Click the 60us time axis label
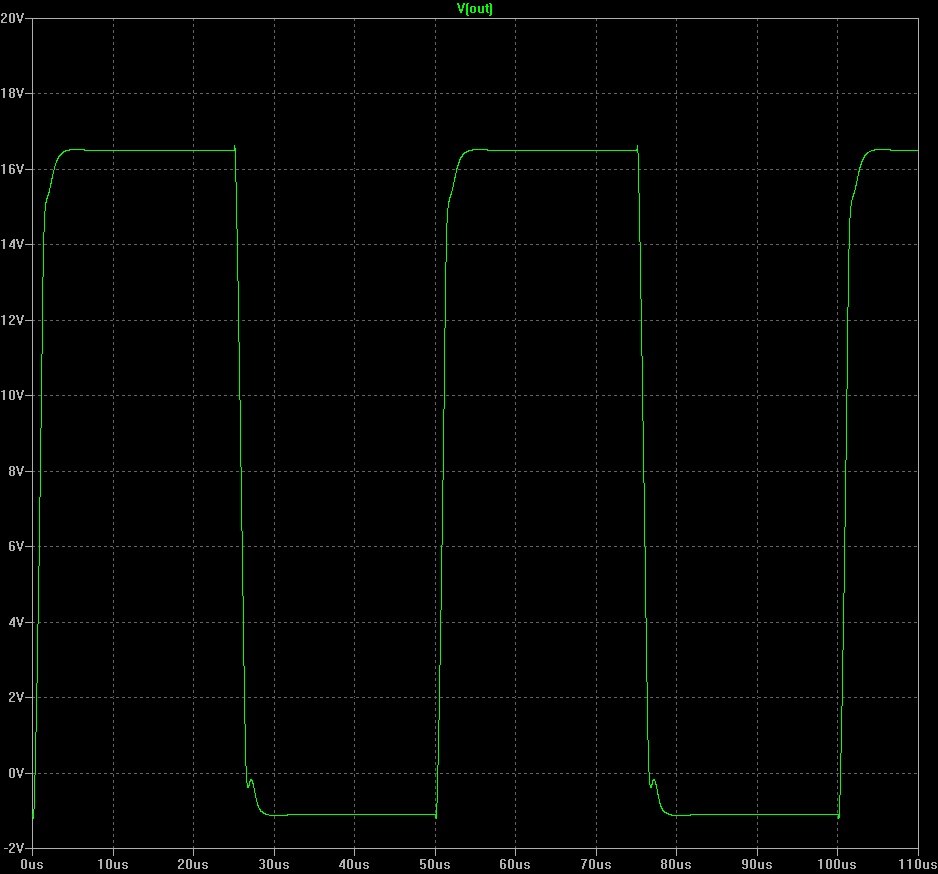Screen dimensions: 938x874 pyautogui.click(x=514, y=864)
